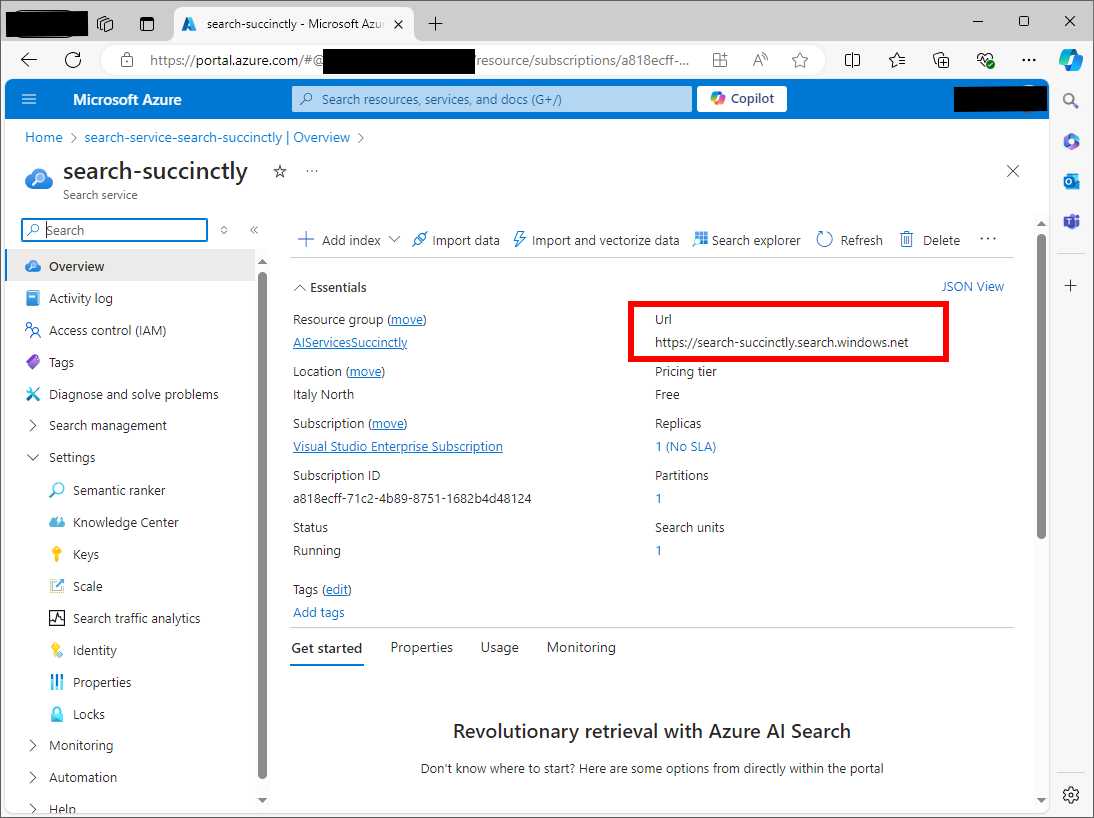Click the sidebar menu Search field
The image size is (1094, 818).
[115, 230]
